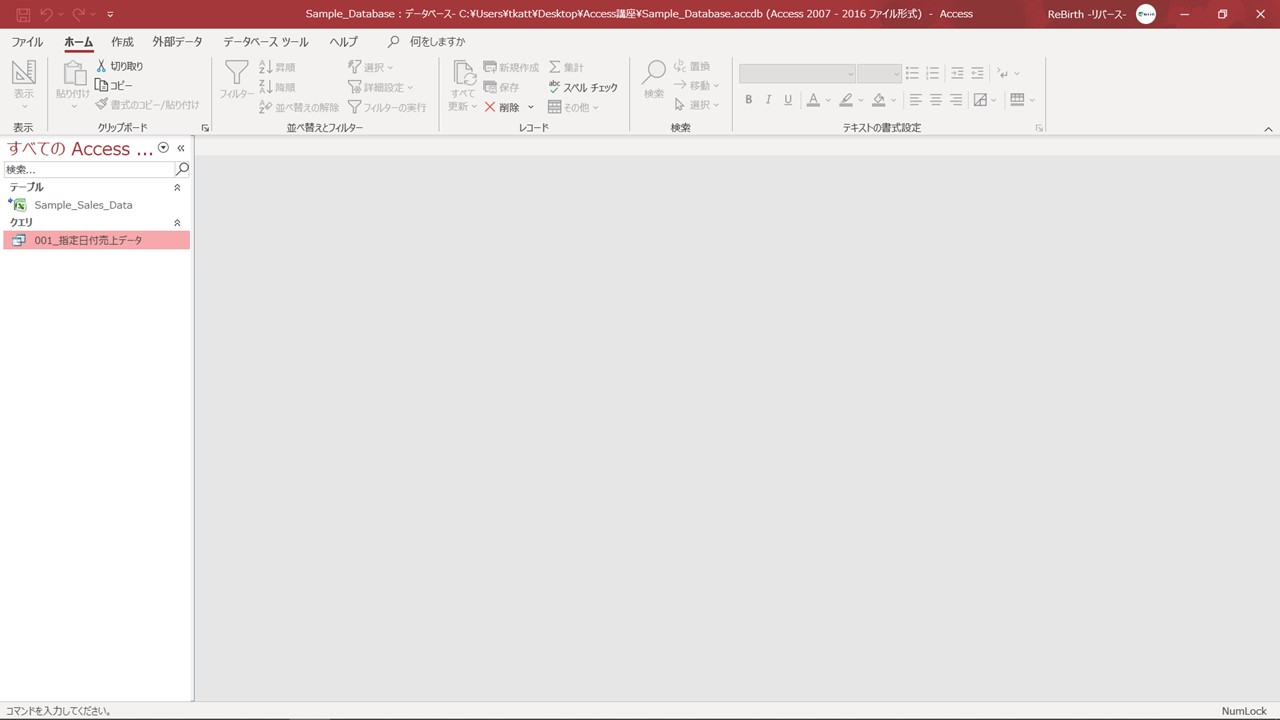This screenshot has width=1280, height=720.
Task: Click the navigation pane search magnifier icon
Action: coord(182,169)
